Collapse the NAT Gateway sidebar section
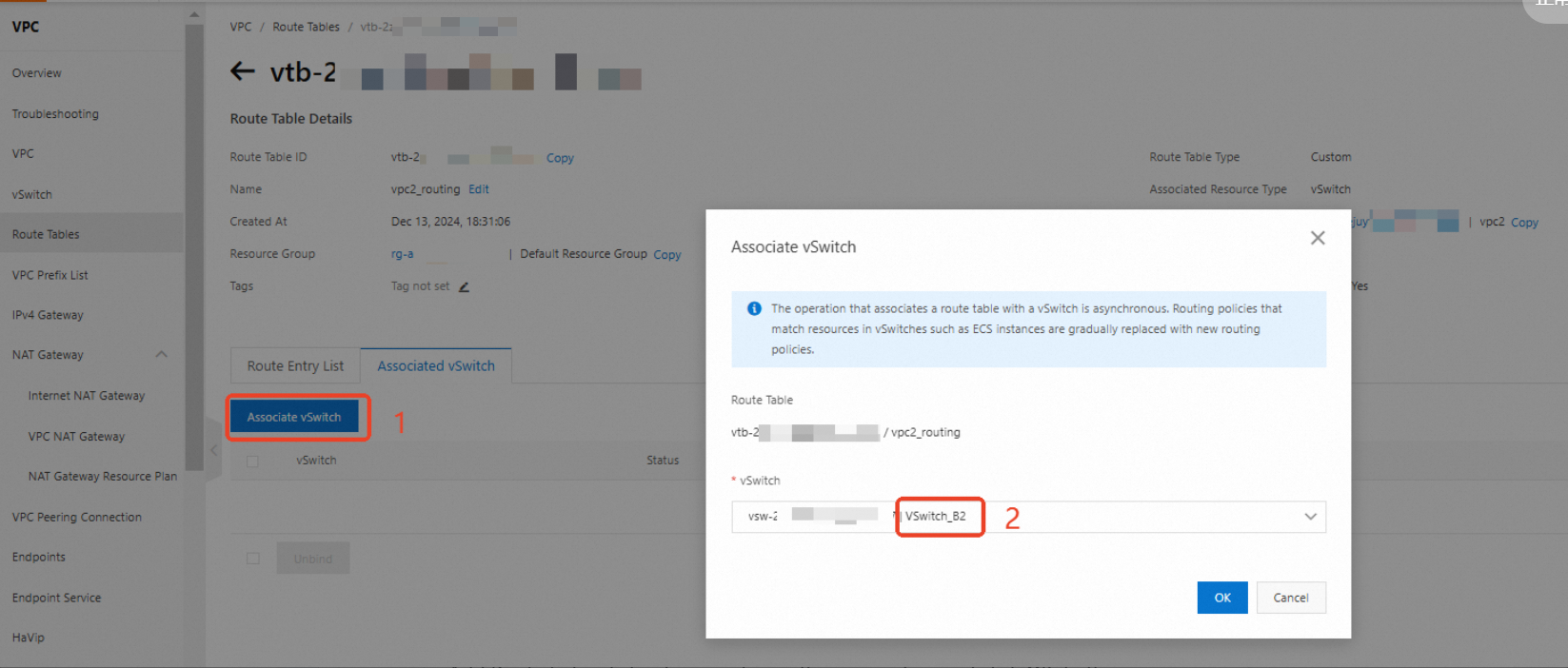The width and height of the screenshot is (1568, 668). point(161,355)
